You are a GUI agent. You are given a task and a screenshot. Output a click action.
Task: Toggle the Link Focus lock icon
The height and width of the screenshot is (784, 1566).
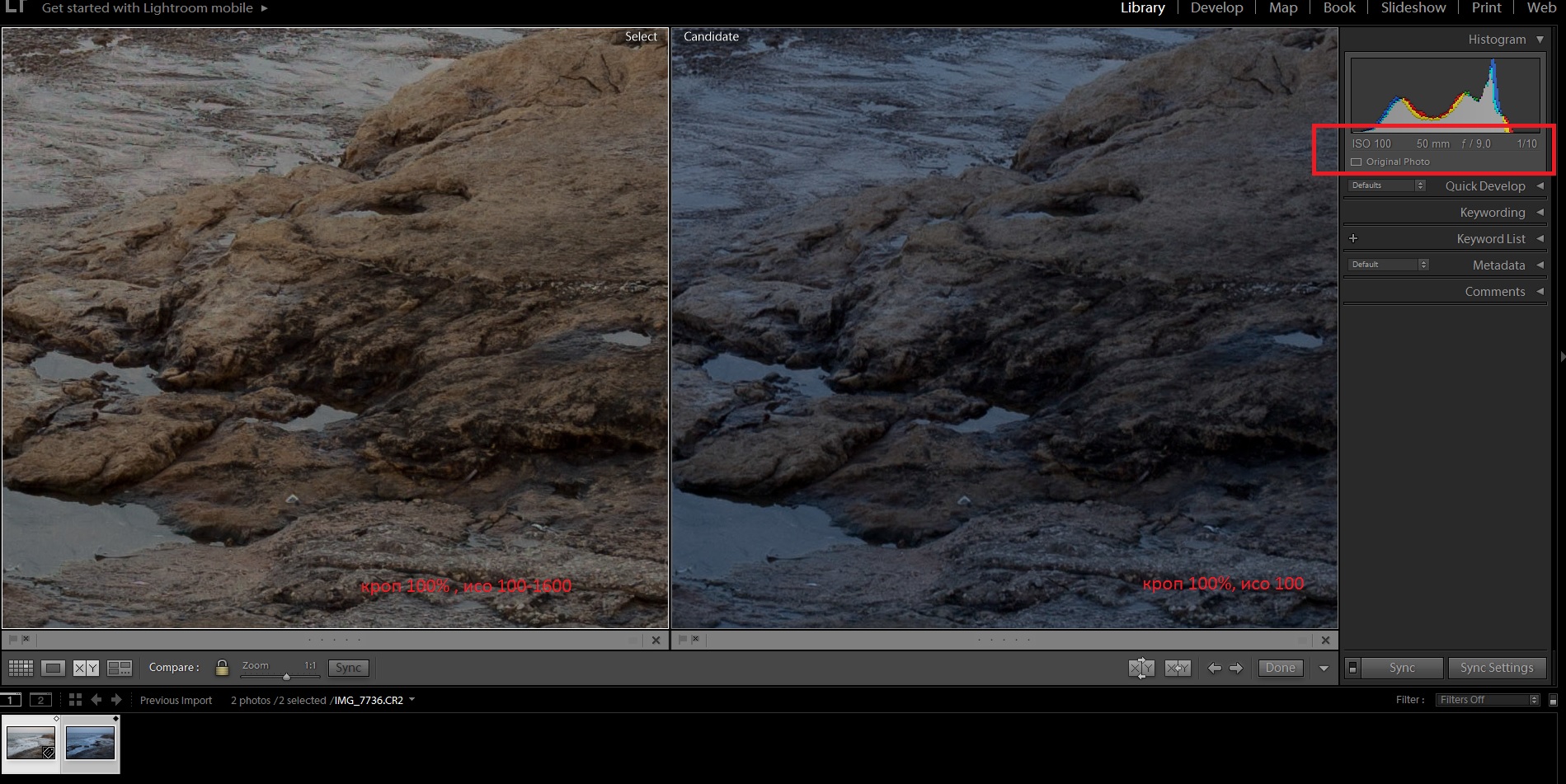pyautogui.click(x=222, y=668)
